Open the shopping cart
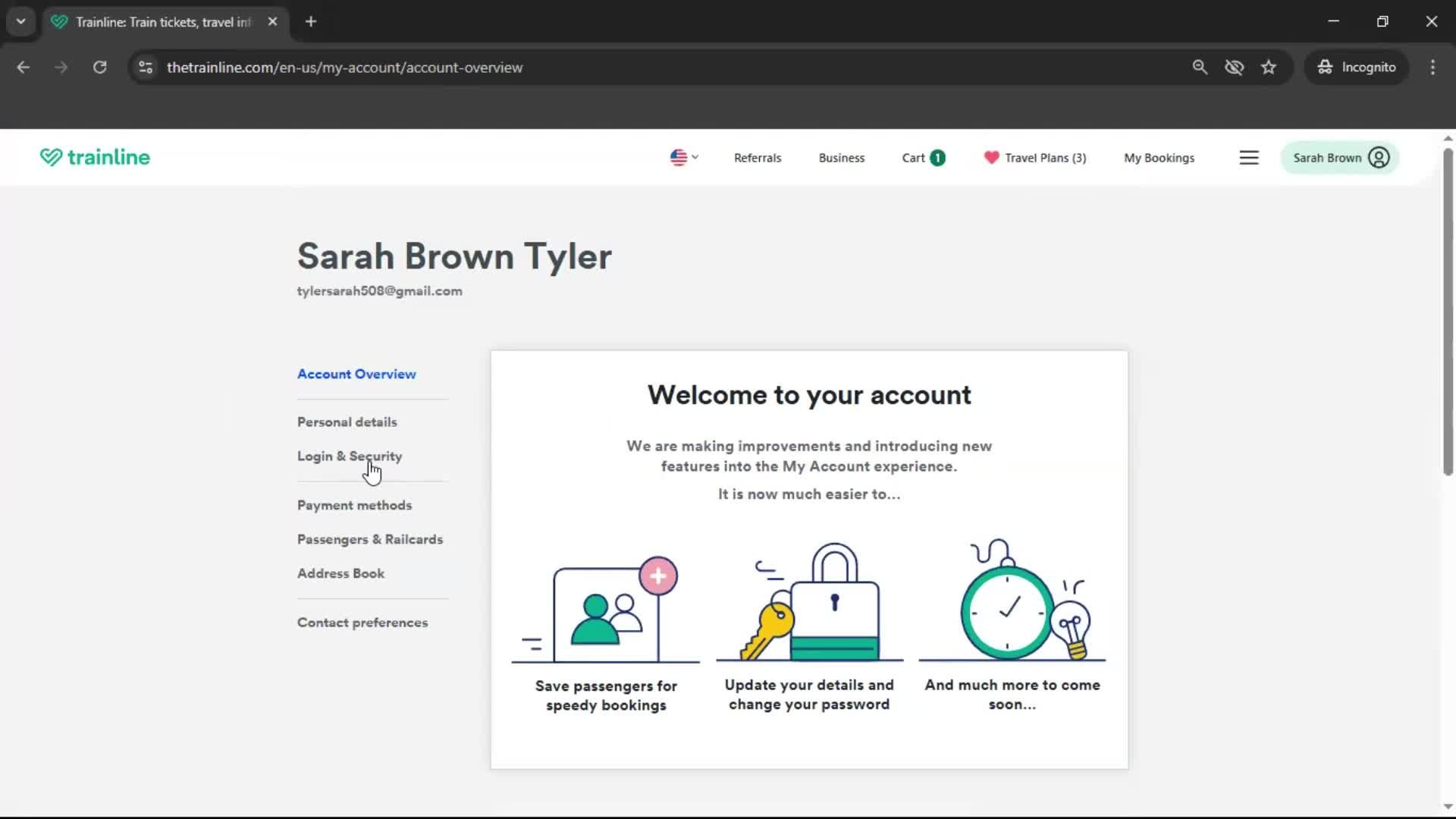This screenshot has width=1456, height=819. pos(922,158)
